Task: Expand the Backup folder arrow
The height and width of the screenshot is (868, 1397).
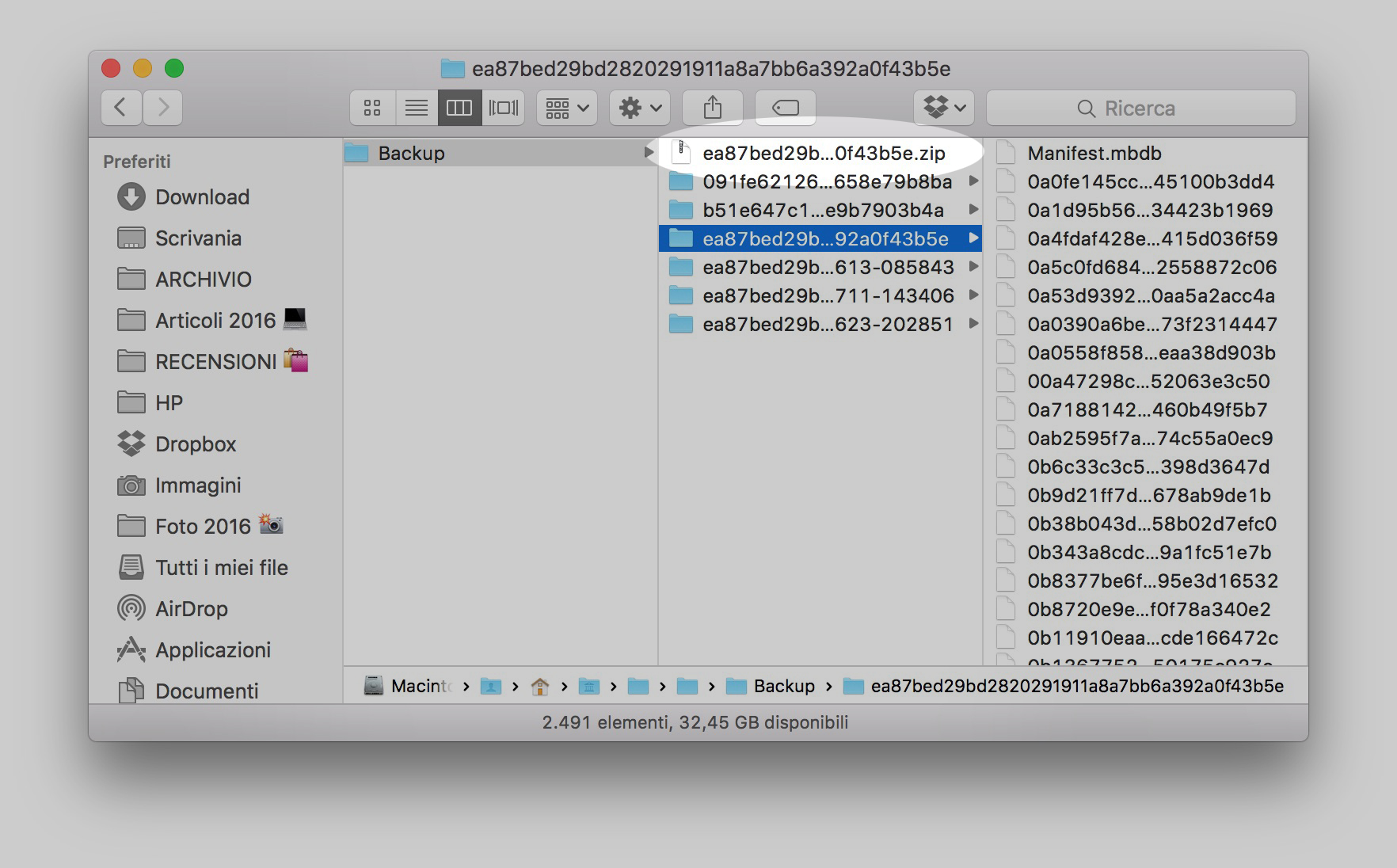Action: point(649,153)
